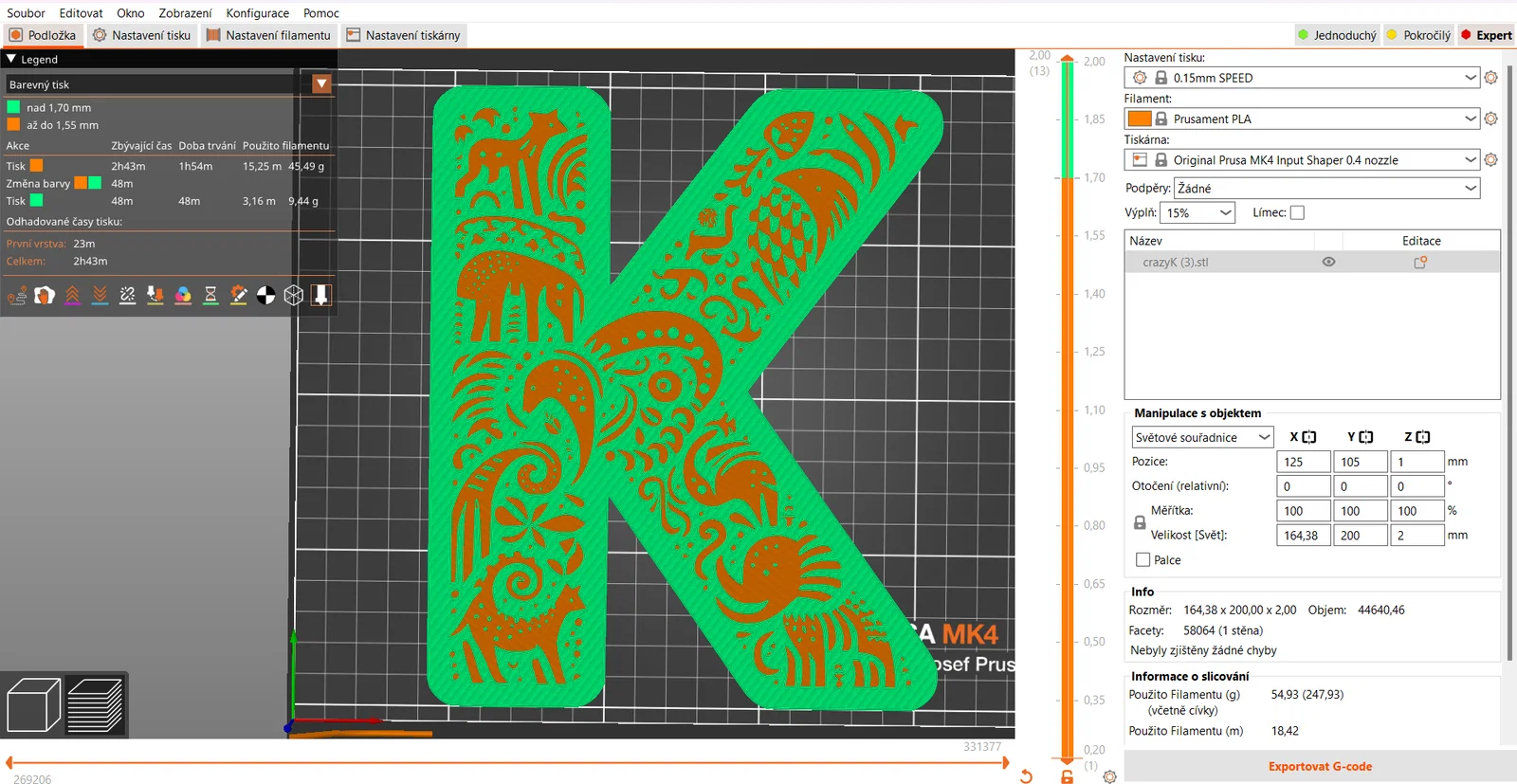Open the Zobrazení menu
This screenshot has height=784, width=1517.
185,12
